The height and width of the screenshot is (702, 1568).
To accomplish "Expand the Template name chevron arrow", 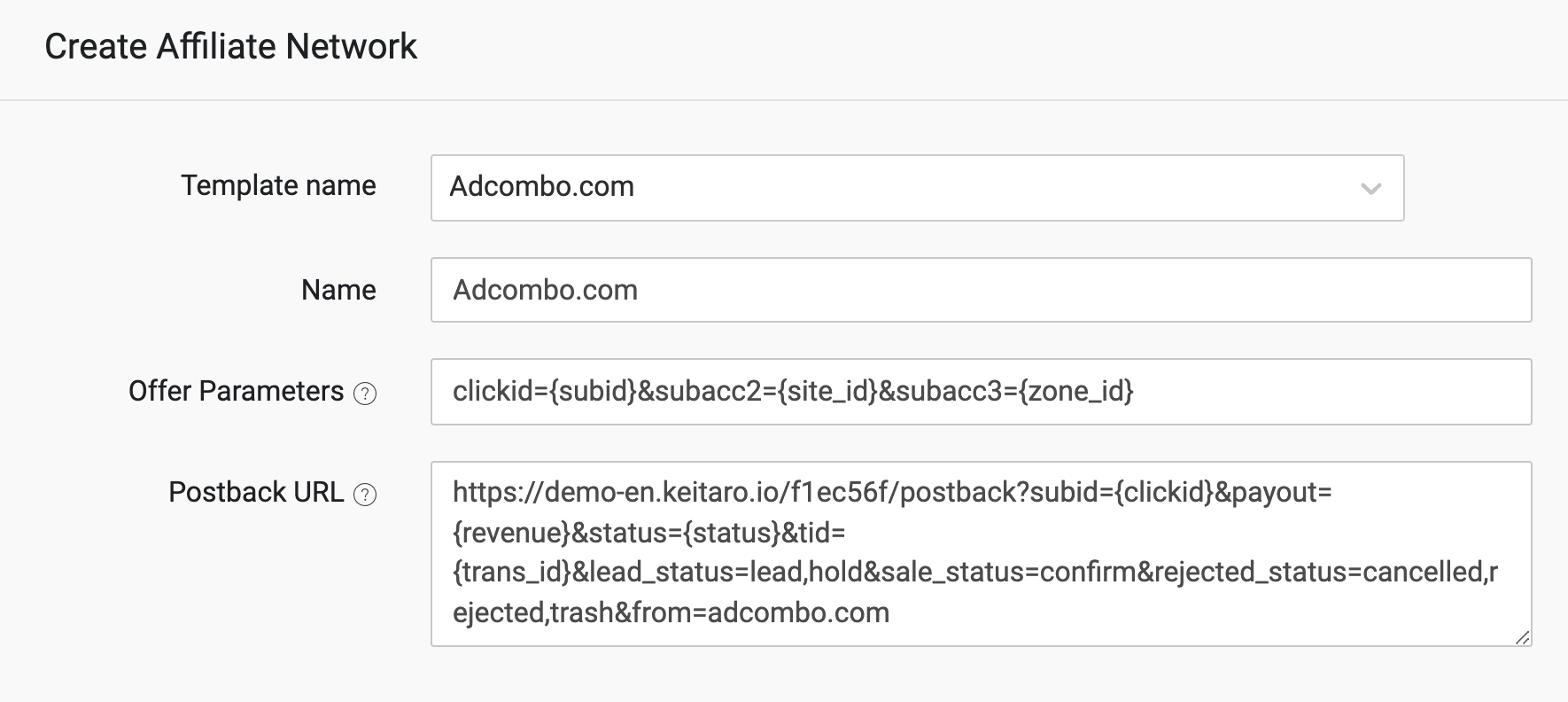I will pyautogui.click(x=1371, y=188).
